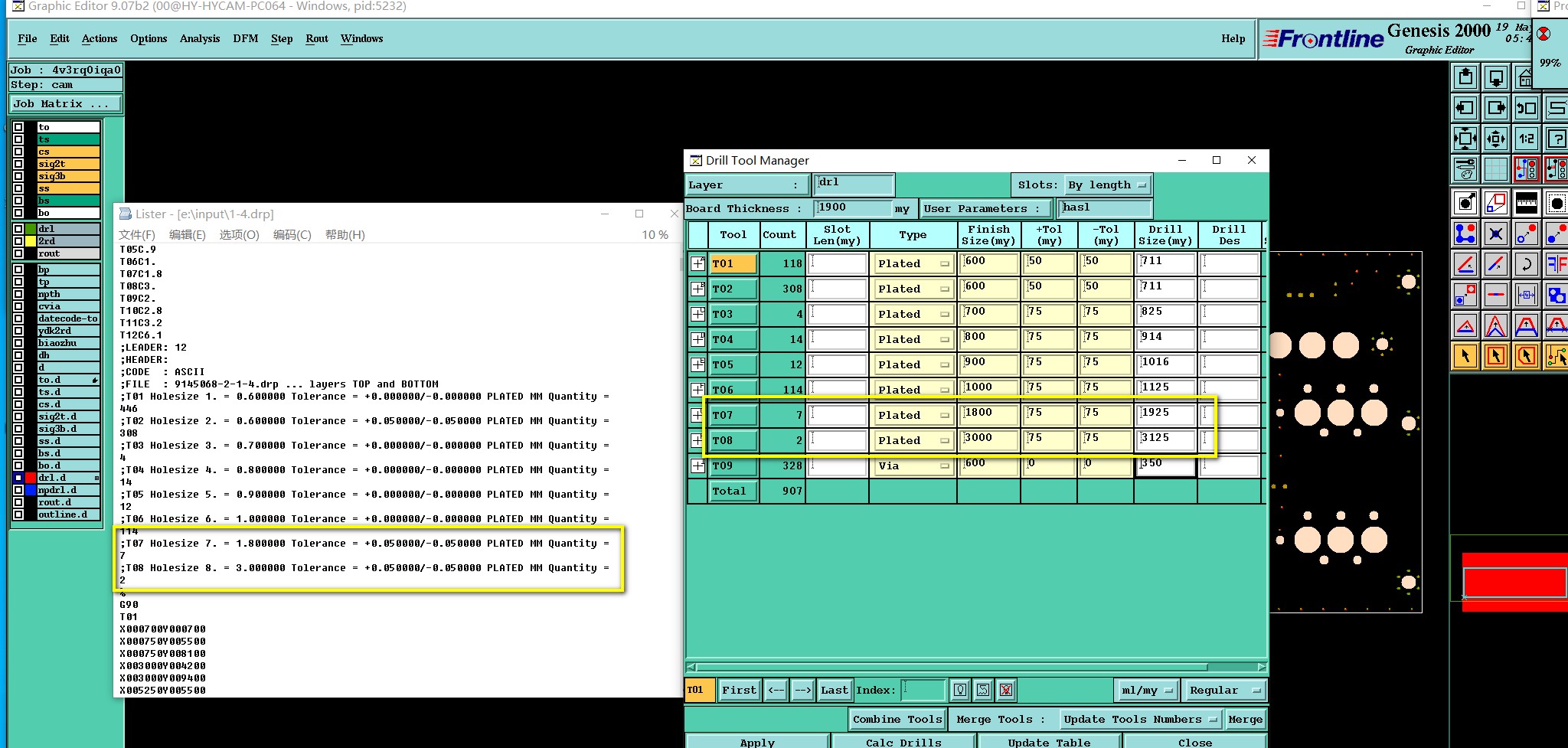The height and width of the screenshot is (748, 1568).
Task: Click the pan up view icon
Action: pos(1465,77)
